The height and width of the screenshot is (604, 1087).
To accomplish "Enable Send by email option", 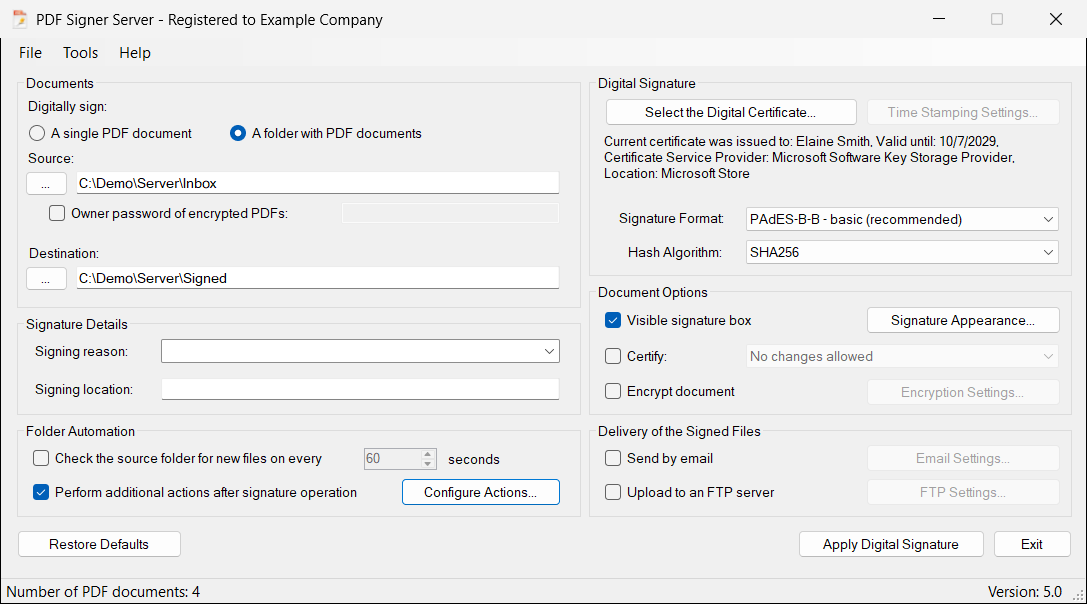I will pyautogui.click(x=613, y=458).
